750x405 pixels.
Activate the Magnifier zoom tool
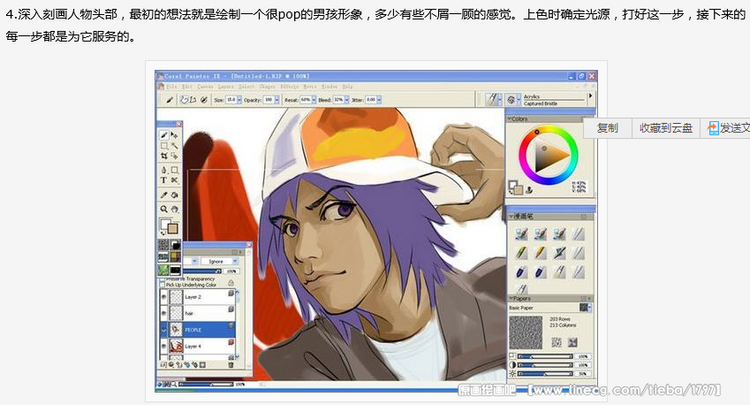pos(164,209)
